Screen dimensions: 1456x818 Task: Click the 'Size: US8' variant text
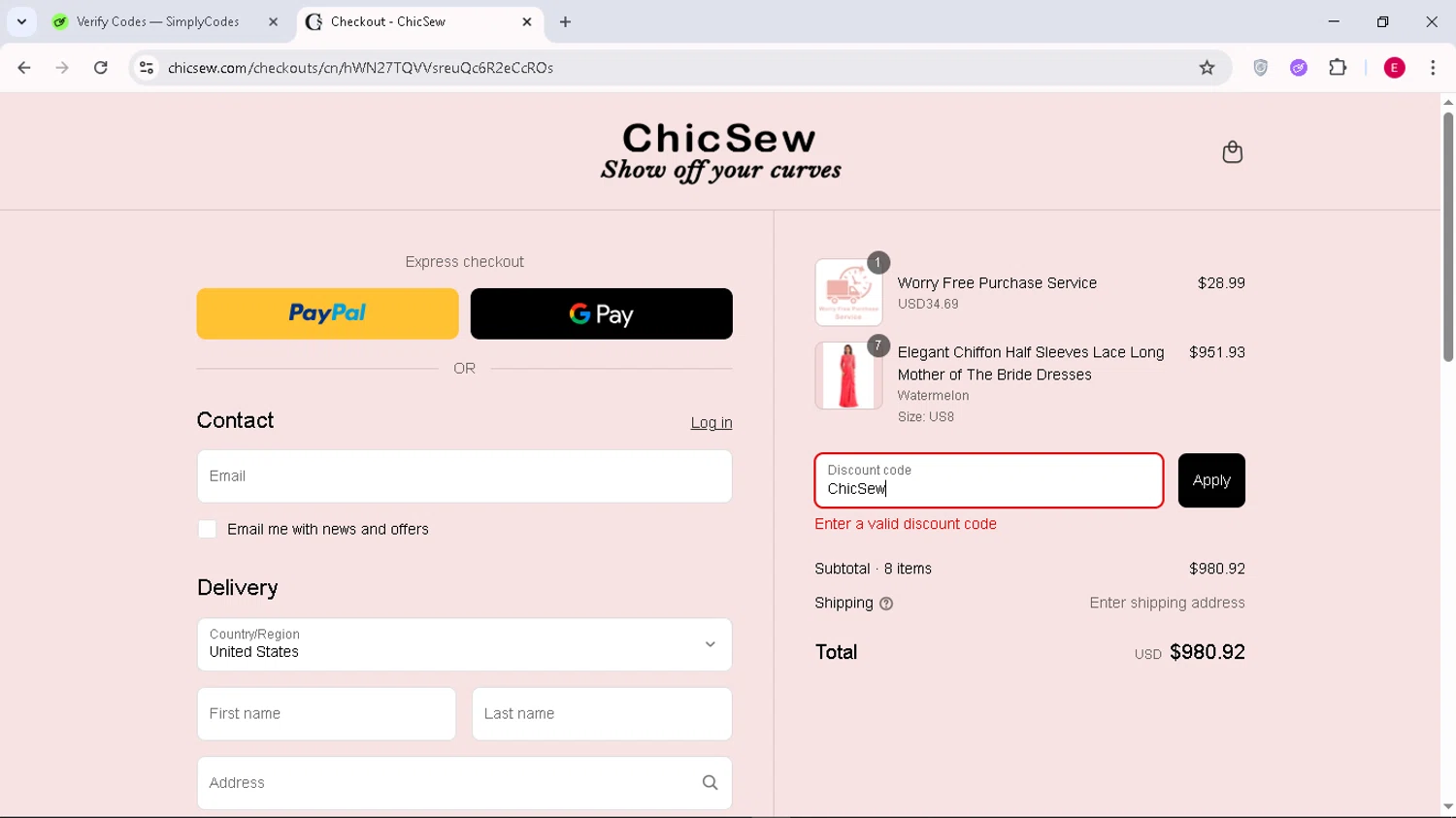click(x=926, y=417)
